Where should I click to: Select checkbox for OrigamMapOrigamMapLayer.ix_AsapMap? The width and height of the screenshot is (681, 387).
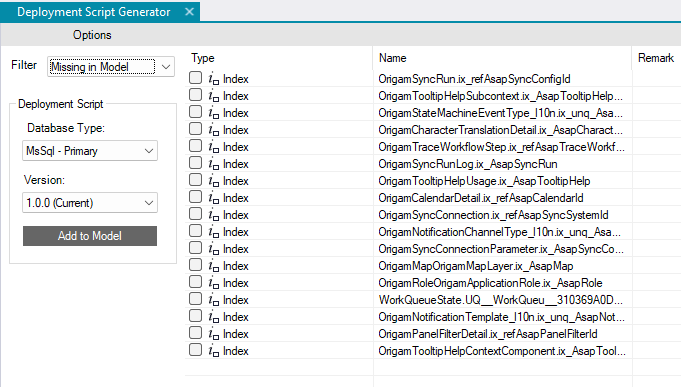(195, 265)
